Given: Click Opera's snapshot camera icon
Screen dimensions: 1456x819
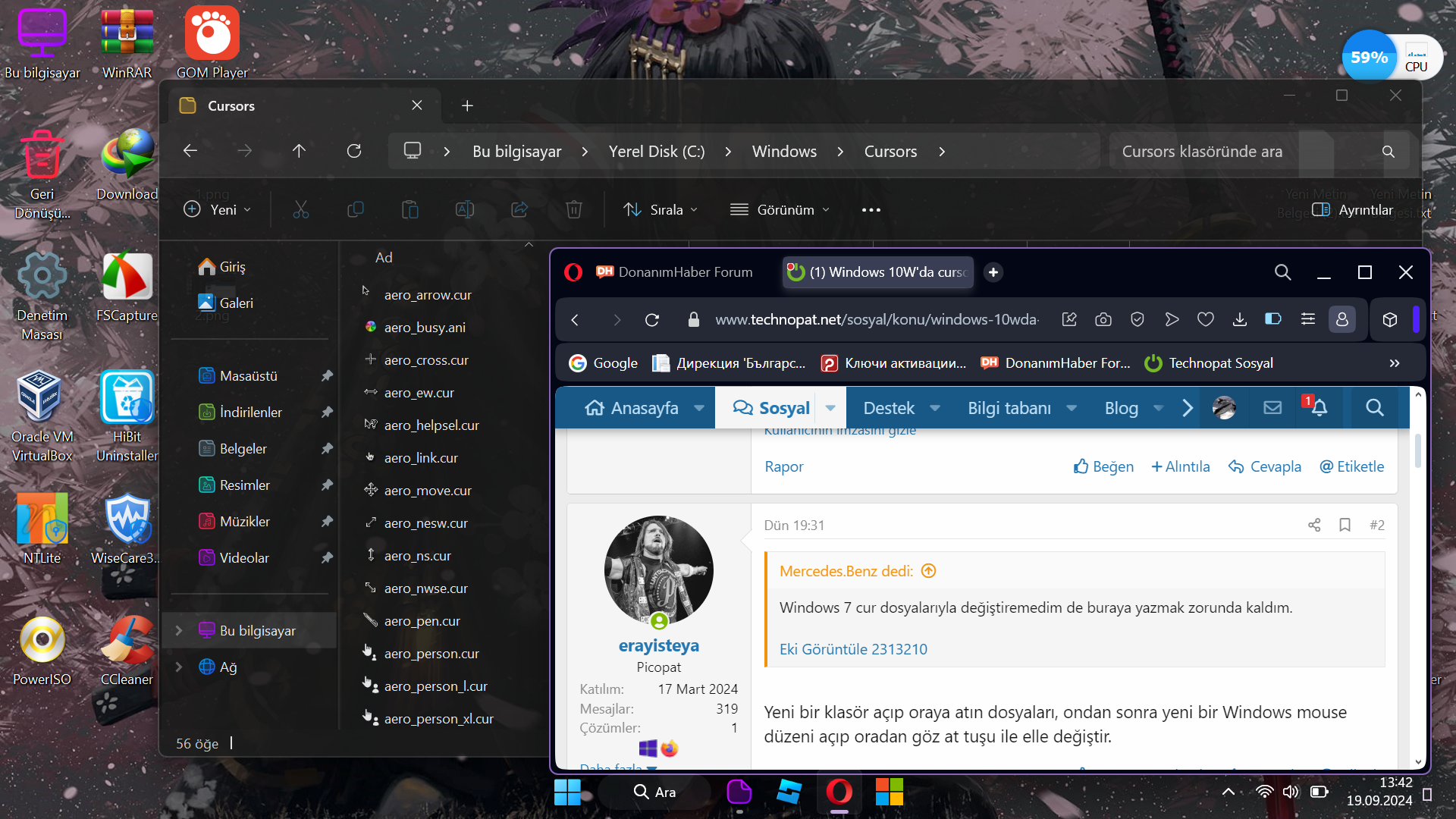Looking at the screenshot, I should point(1103,319).
